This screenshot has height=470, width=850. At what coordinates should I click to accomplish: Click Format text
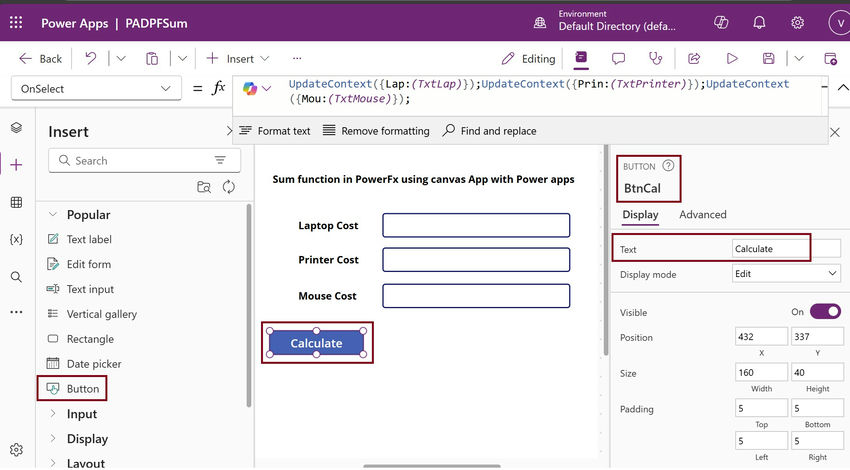[275, 131]
